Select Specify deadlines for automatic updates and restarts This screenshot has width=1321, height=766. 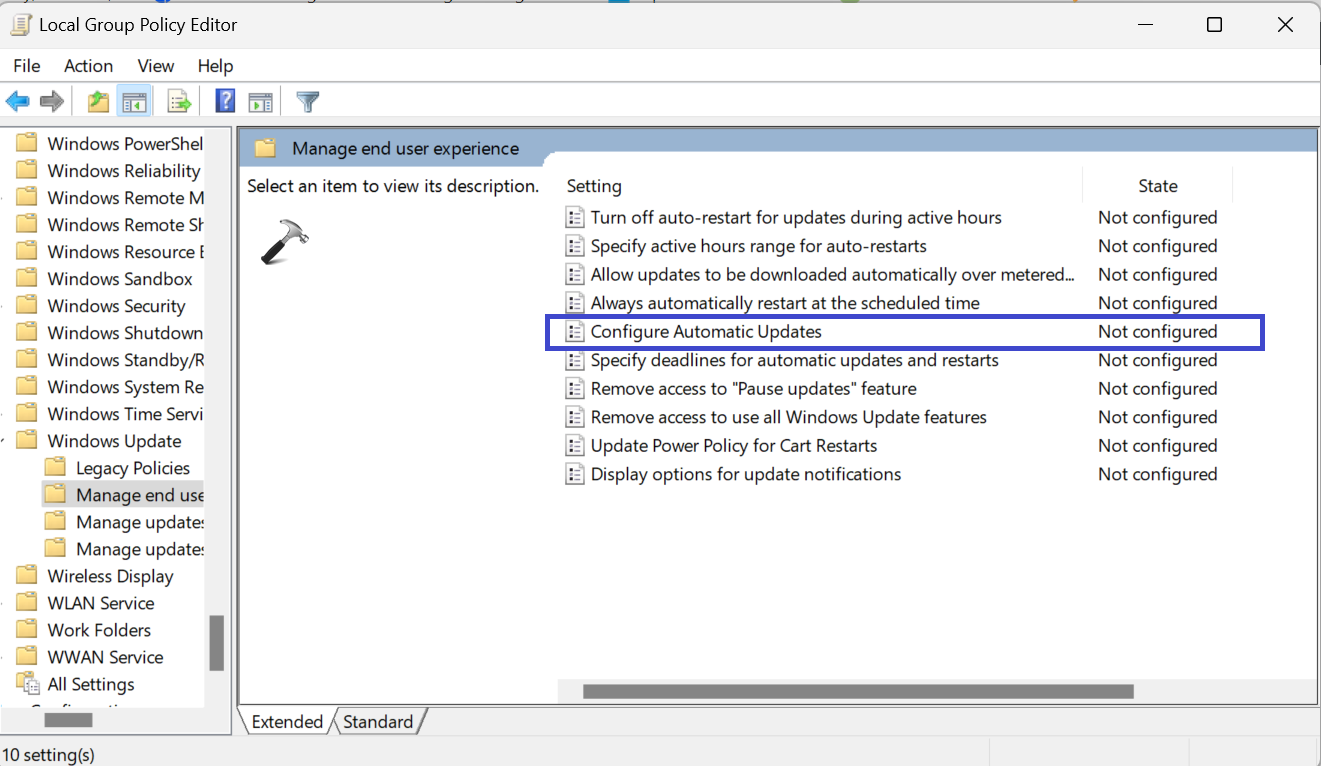pos(794,360)
